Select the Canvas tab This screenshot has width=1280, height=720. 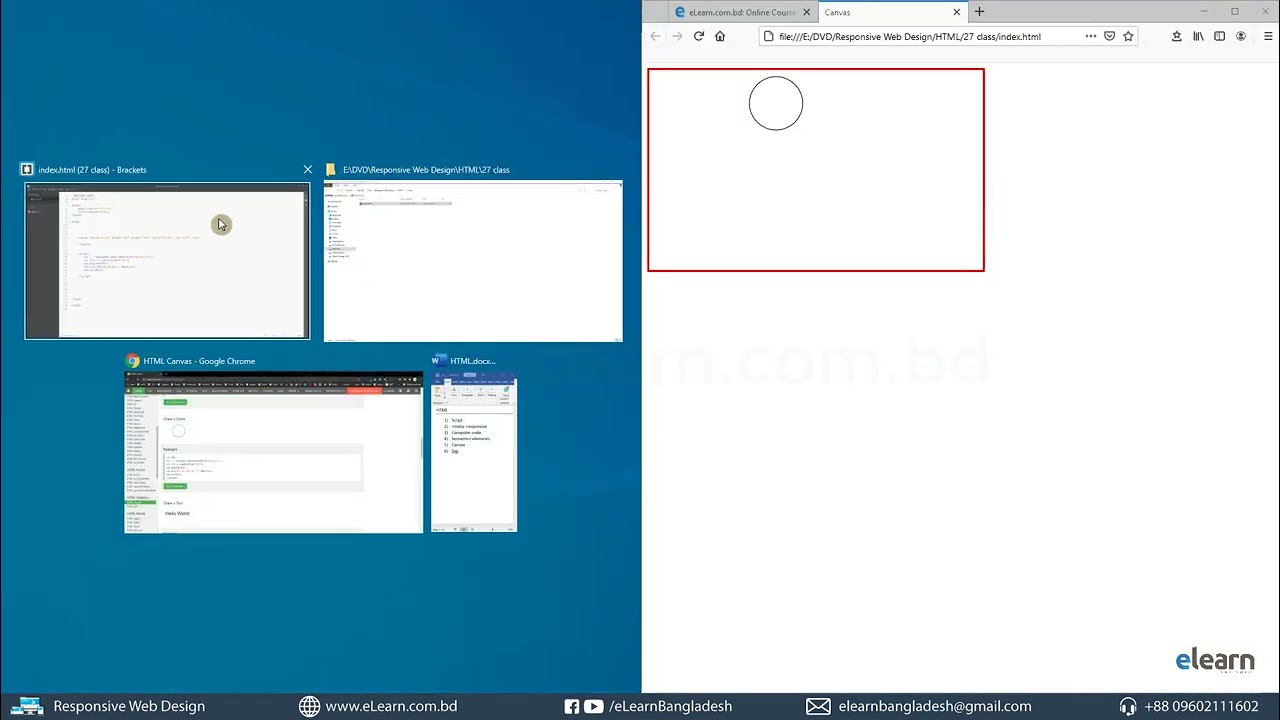[891, 12]
